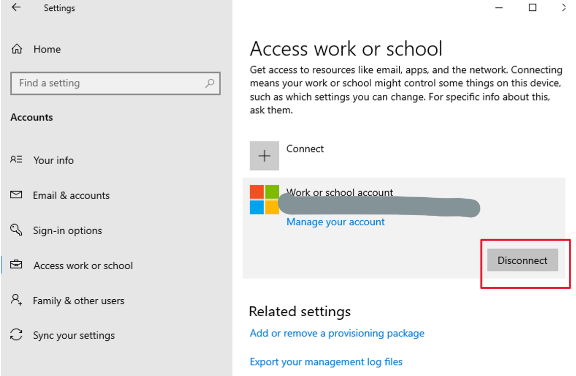Click the plus Connect icon

264,156
